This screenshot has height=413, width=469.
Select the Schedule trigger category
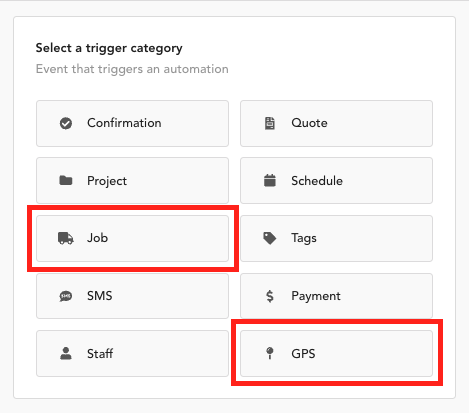(336, 180)
